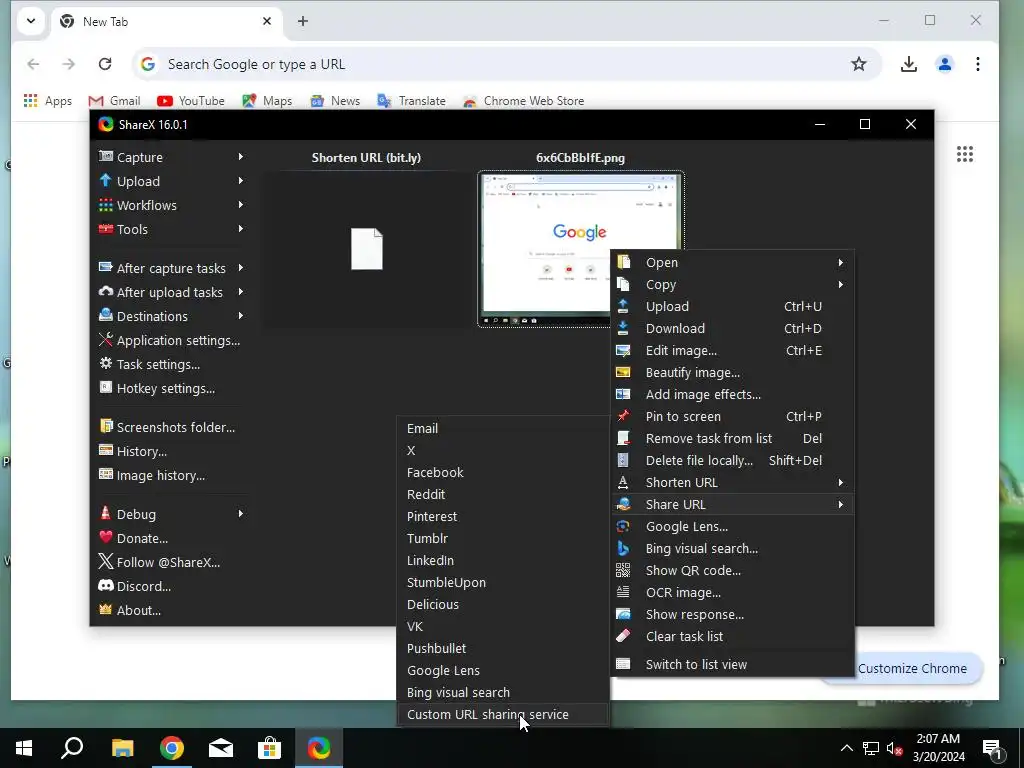Choose Reddit in the Share URL submenu
The image size is (1024, 768).
(x=503, y=494)
